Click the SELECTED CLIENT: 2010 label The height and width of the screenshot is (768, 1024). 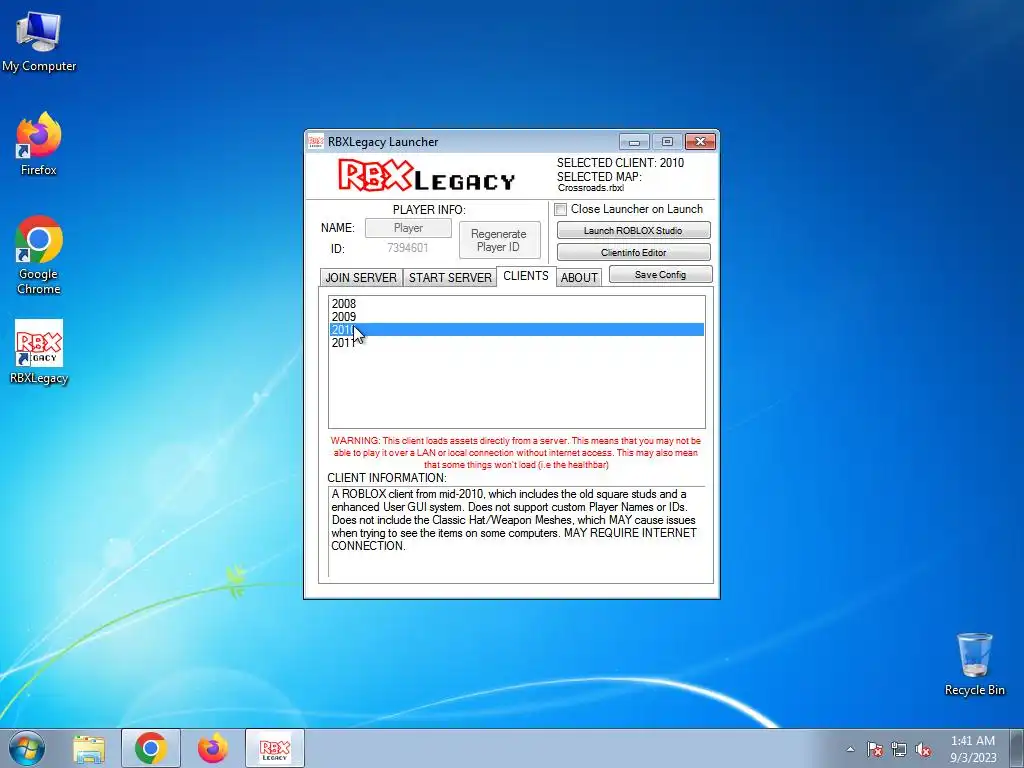620,163
